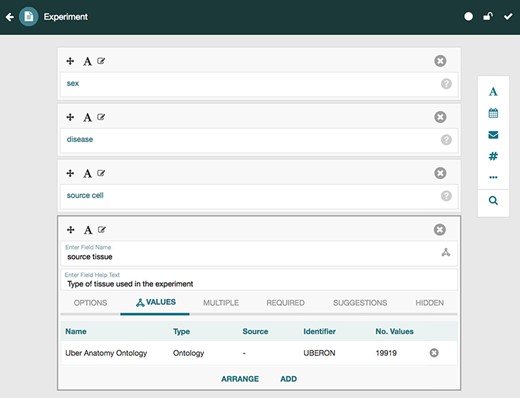Click the 'Identifier' column header
Viewport: 520px width, 398px height.
pyautogui.click(x=319, y=331)
